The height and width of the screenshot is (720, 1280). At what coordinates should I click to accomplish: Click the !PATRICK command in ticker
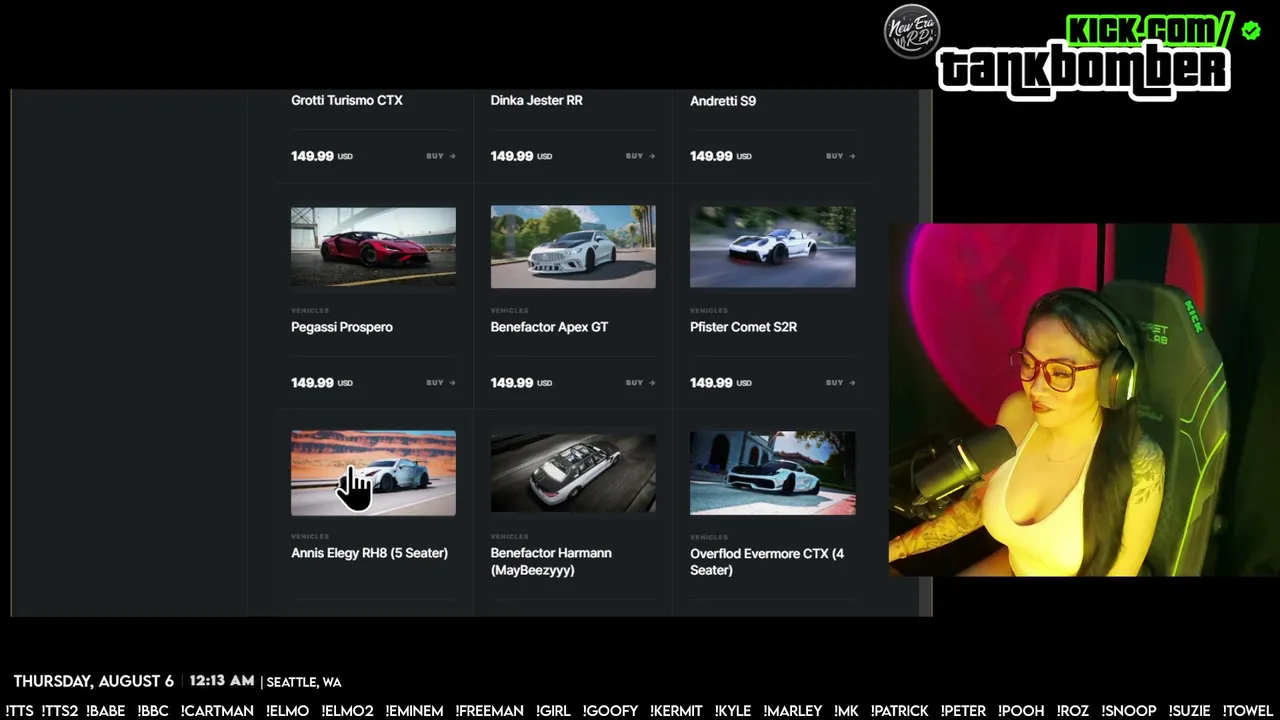[900, 711]
